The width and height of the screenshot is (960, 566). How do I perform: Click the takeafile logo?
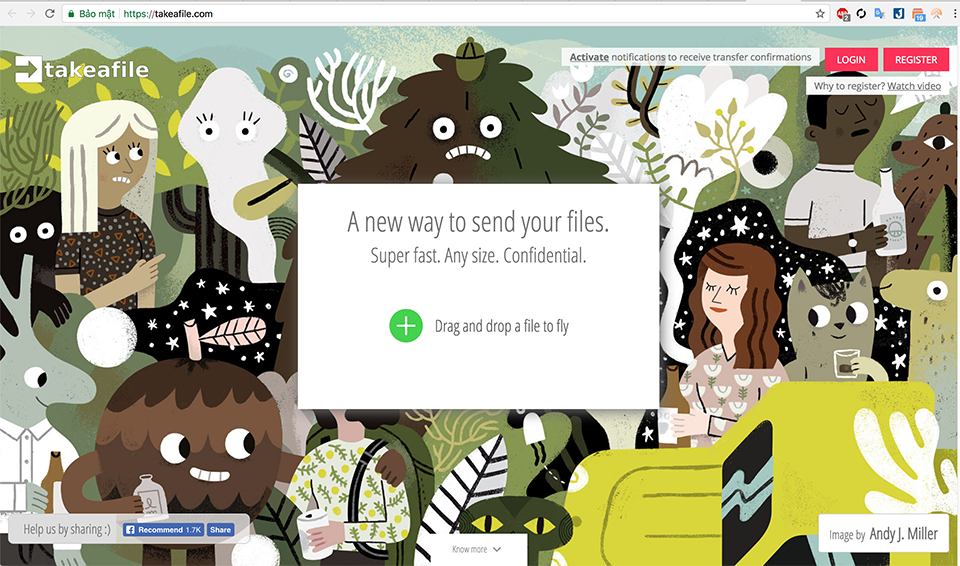82,69
